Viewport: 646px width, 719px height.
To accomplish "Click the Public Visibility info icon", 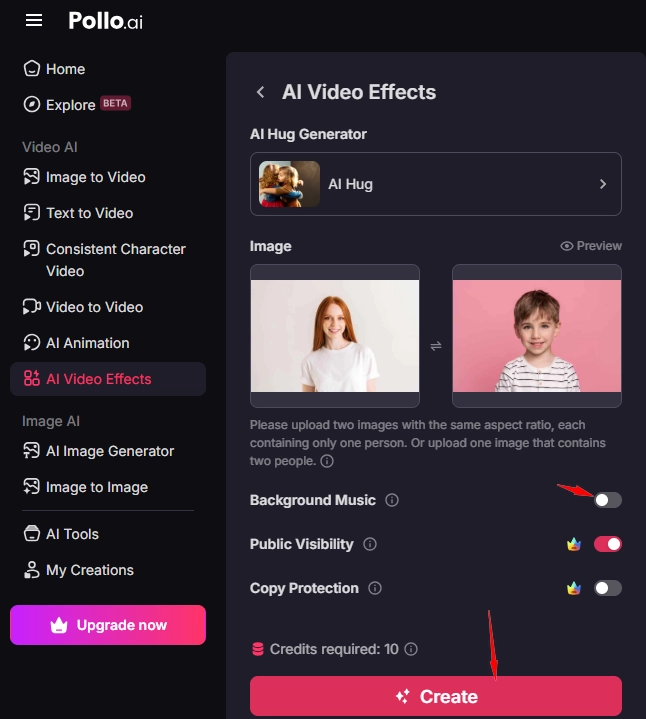I will click(x=370, y=544).
